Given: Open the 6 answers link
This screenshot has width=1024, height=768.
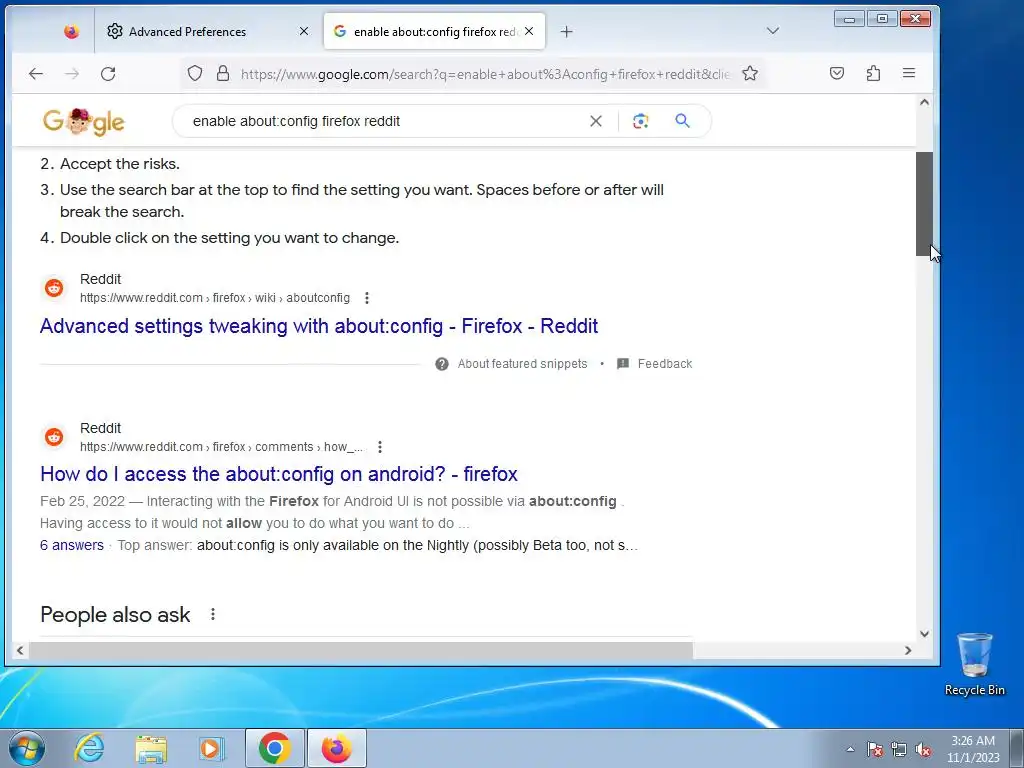Looking at the screenshot, I should 72,545.
